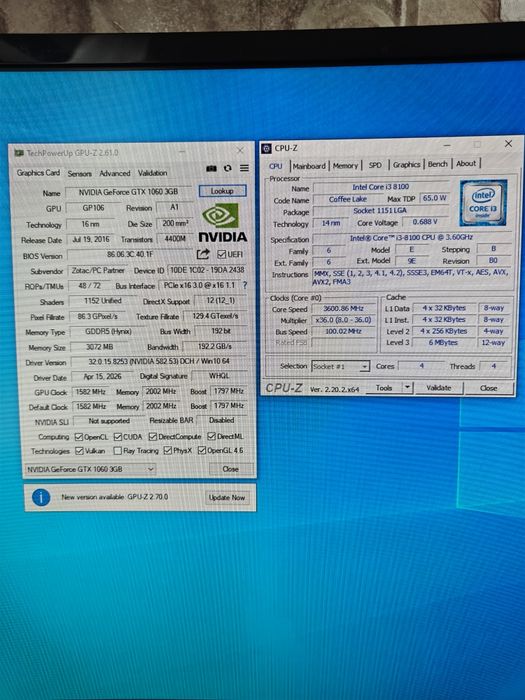
Task: Switch to the Validation tab
Action: [x=153, y=173]
